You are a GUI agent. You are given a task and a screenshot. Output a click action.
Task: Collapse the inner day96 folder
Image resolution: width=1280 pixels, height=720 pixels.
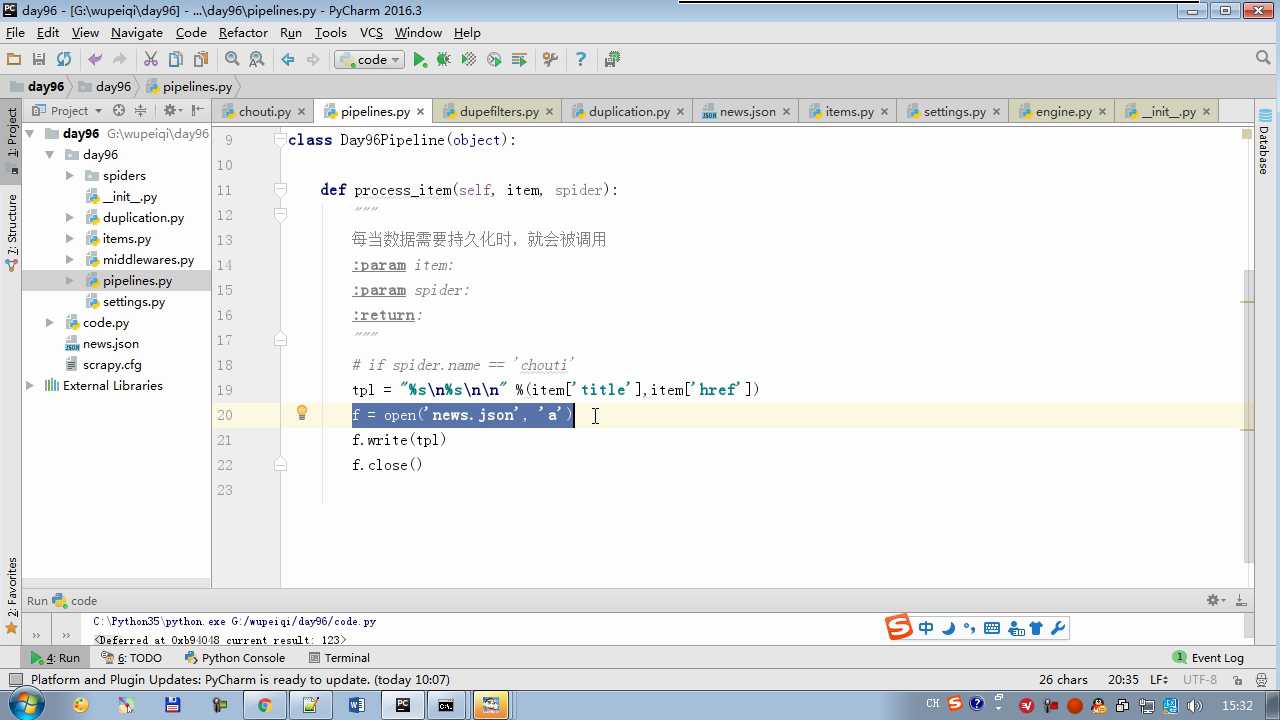50,155
